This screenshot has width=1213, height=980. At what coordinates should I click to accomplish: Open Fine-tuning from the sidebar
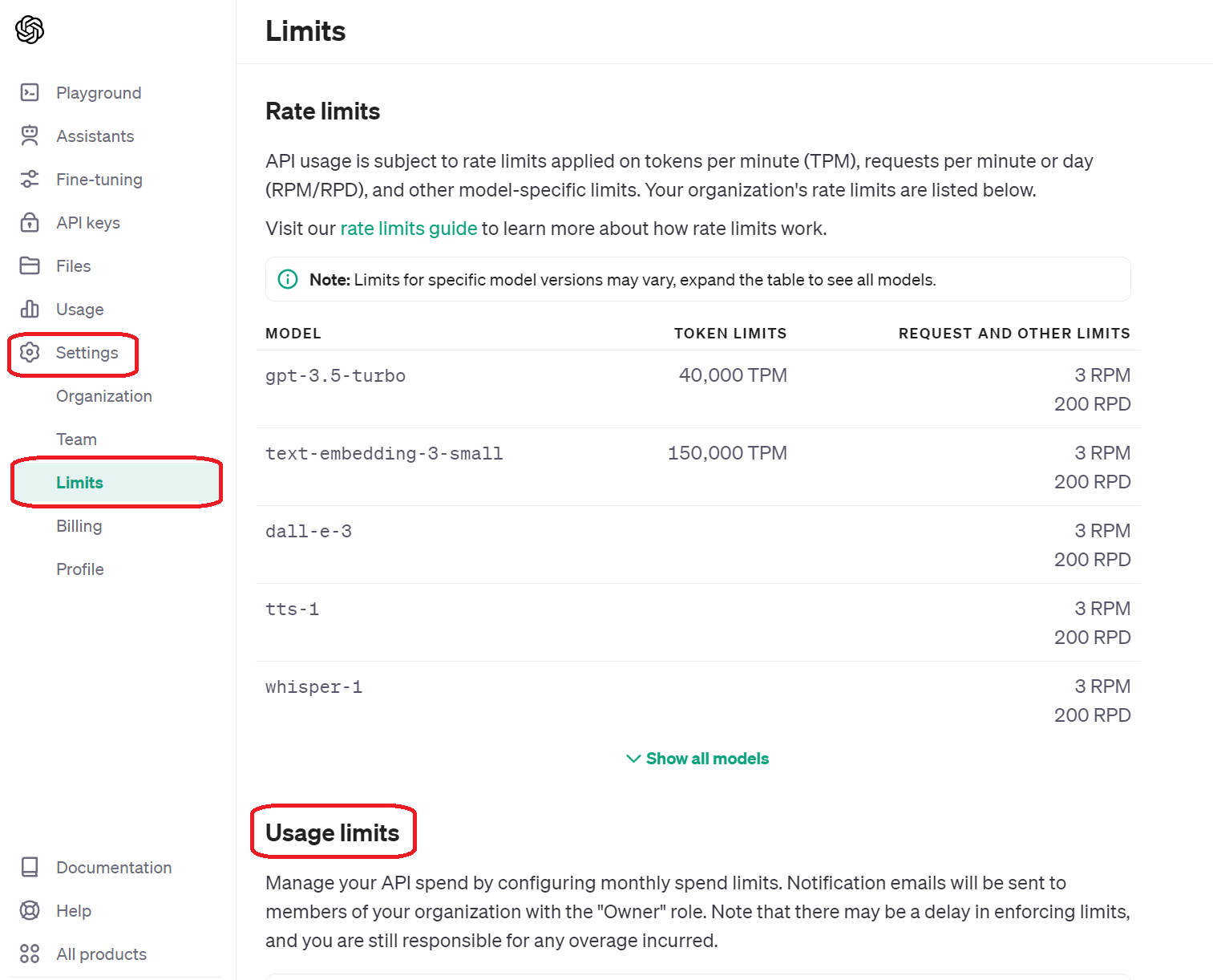pyautogui.click(x=99, y=180)
